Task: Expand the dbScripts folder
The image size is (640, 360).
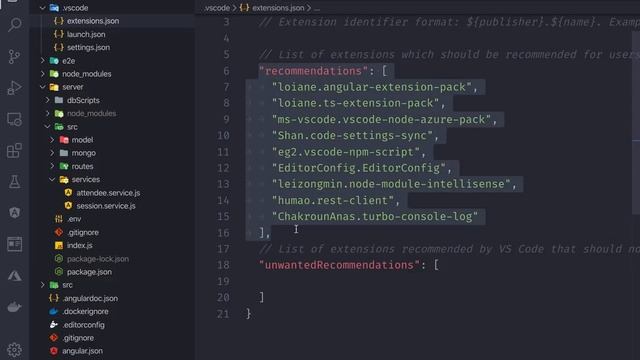Action: click(x=47, y=100)
